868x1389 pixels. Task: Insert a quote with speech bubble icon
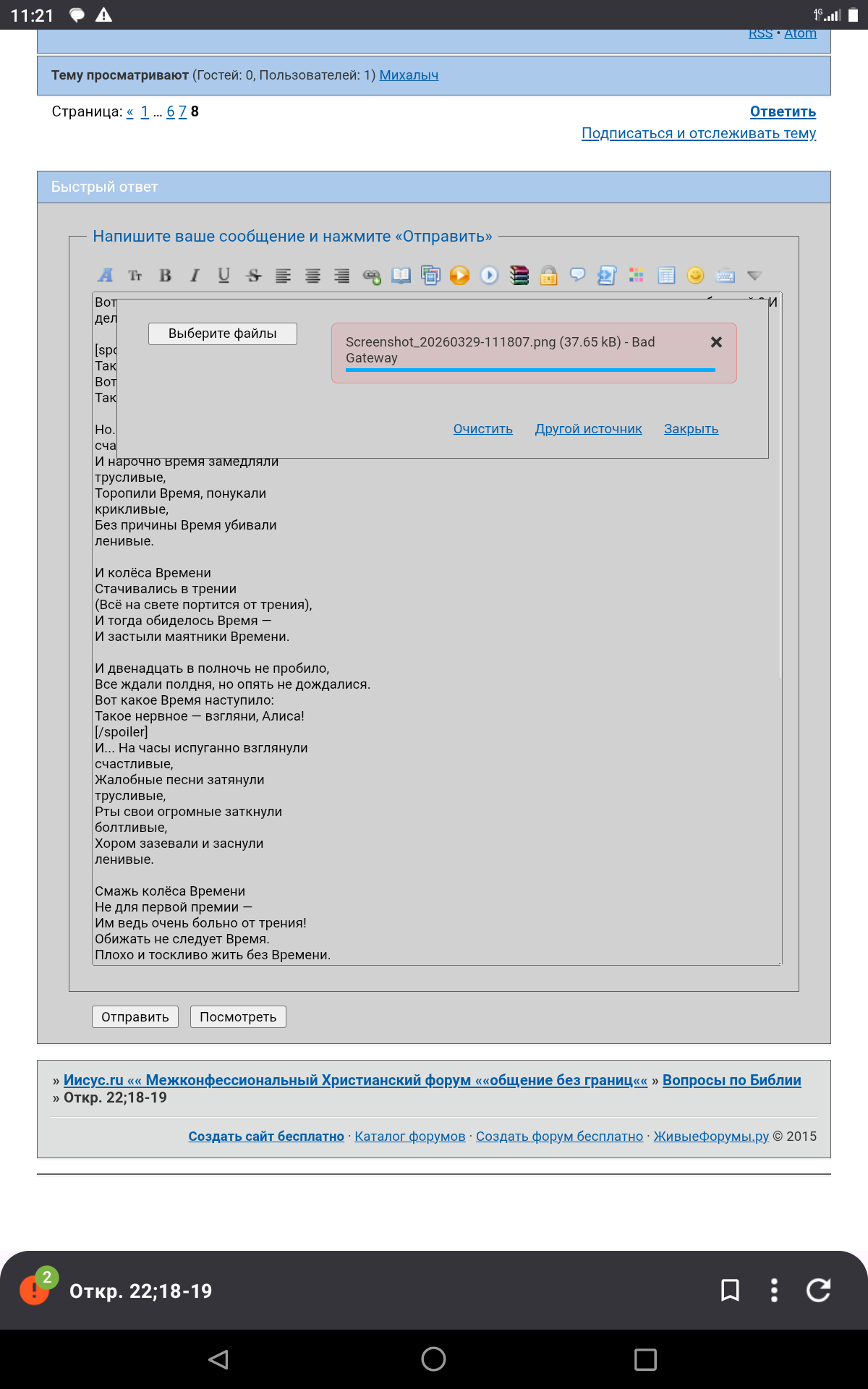(x=578, y=276)
